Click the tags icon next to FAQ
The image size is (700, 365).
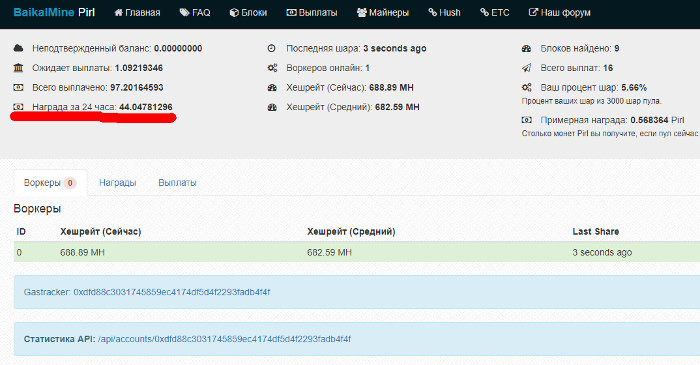184,12
